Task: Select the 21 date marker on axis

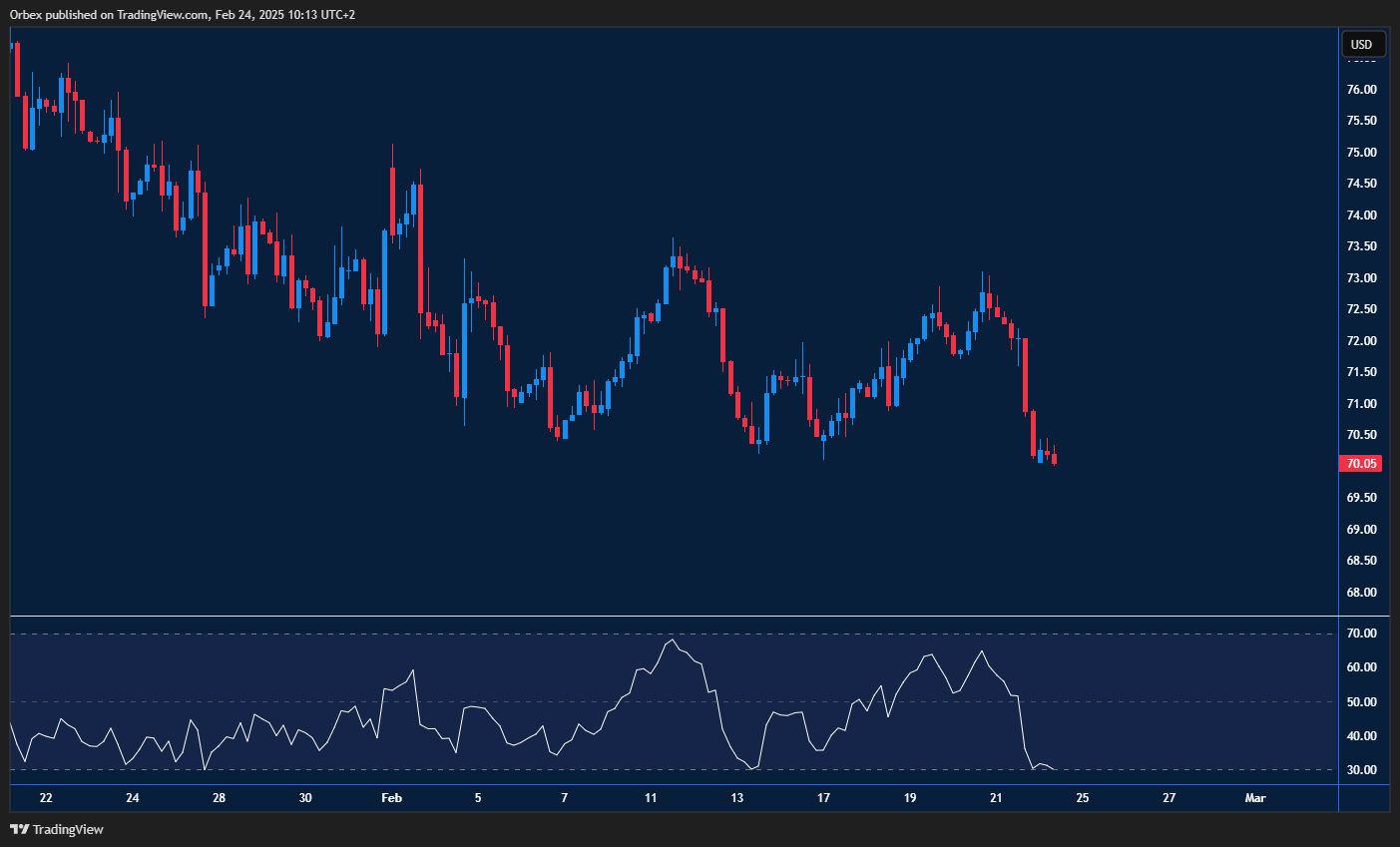Action: [x=995, y=798]
